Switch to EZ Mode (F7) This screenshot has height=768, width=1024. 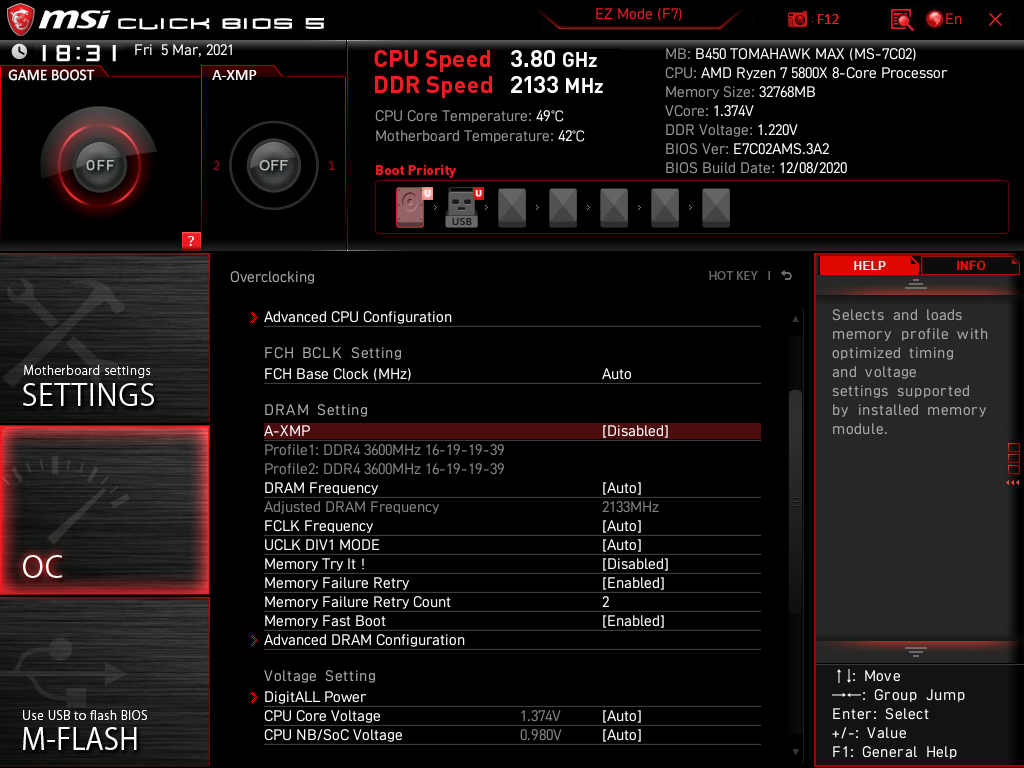click(638, 14)
